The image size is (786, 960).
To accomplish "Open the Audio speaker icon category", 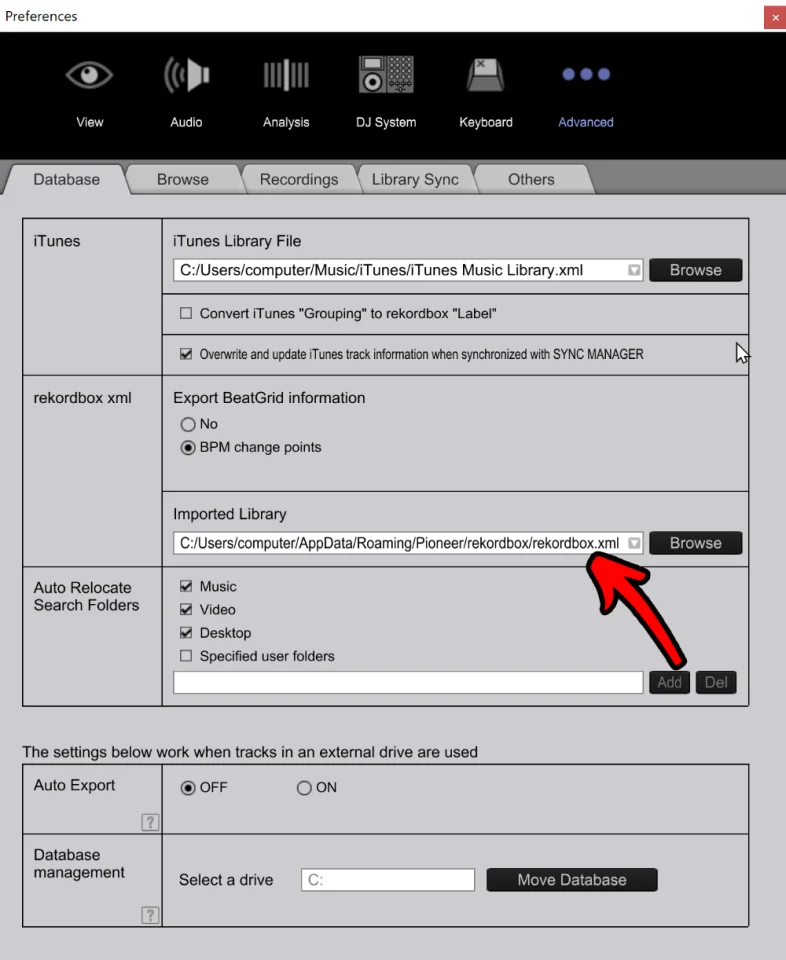I will point(186,75).
